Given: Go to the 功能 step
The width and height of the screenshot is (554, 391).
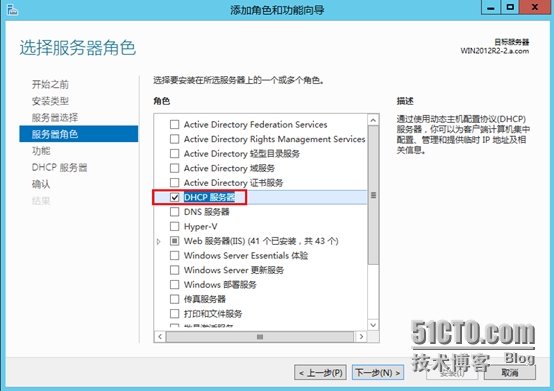Looking at the screenshot, I should point(41,151).
